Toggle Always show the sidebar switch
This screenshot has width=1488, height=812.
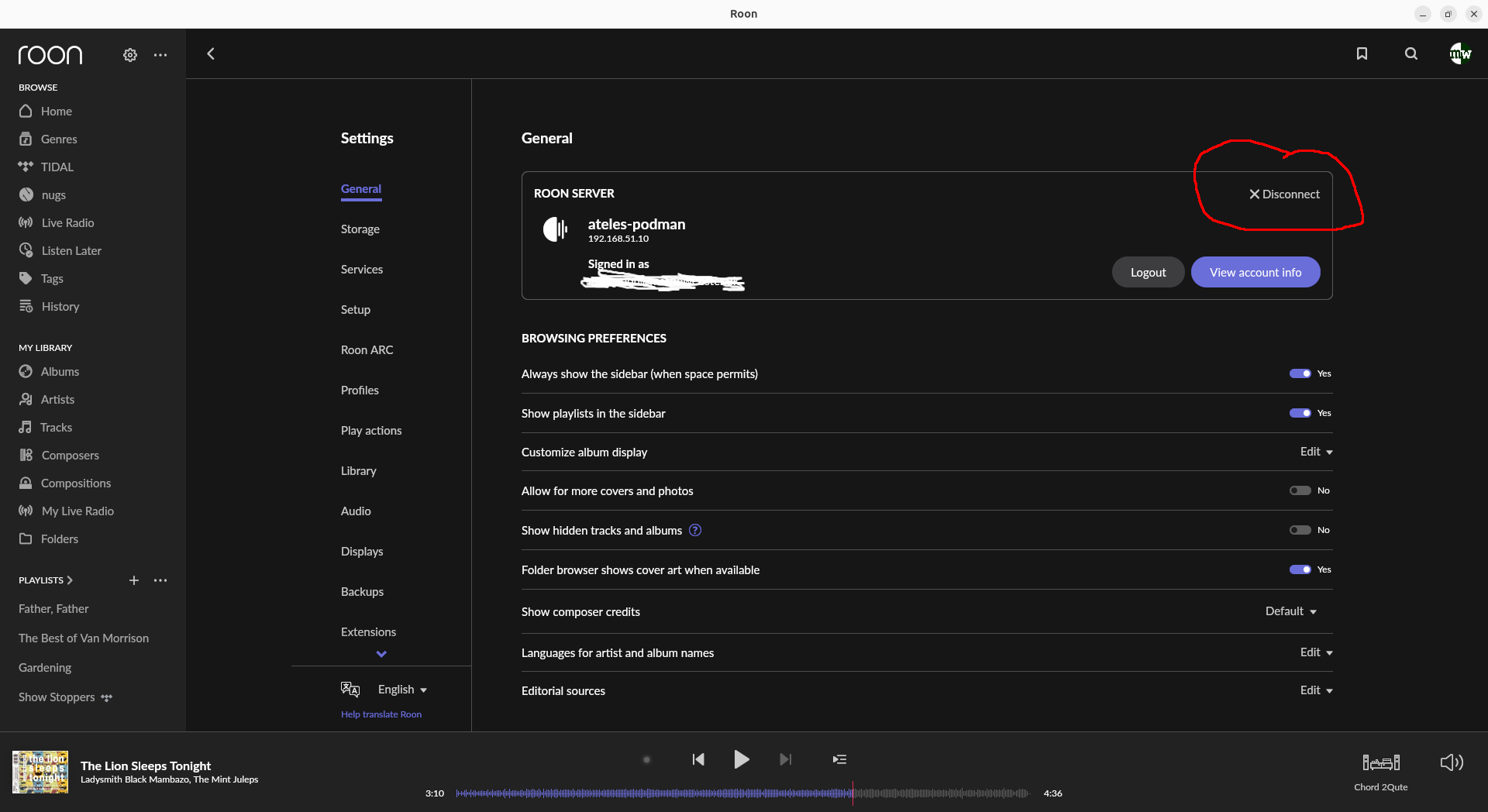pos(1300,373)
